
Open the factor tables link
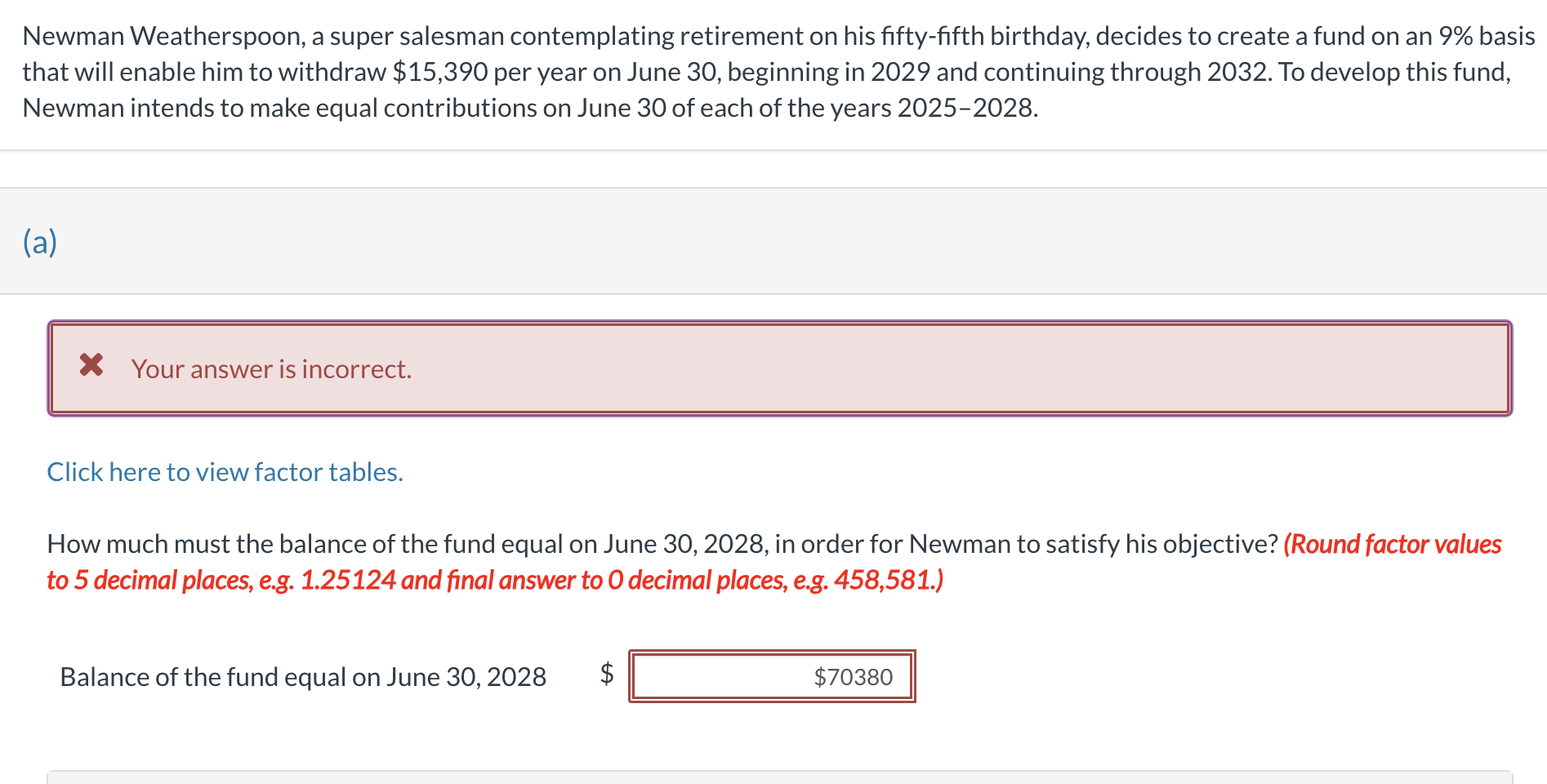pyautogui.click(x=225, y=472)
